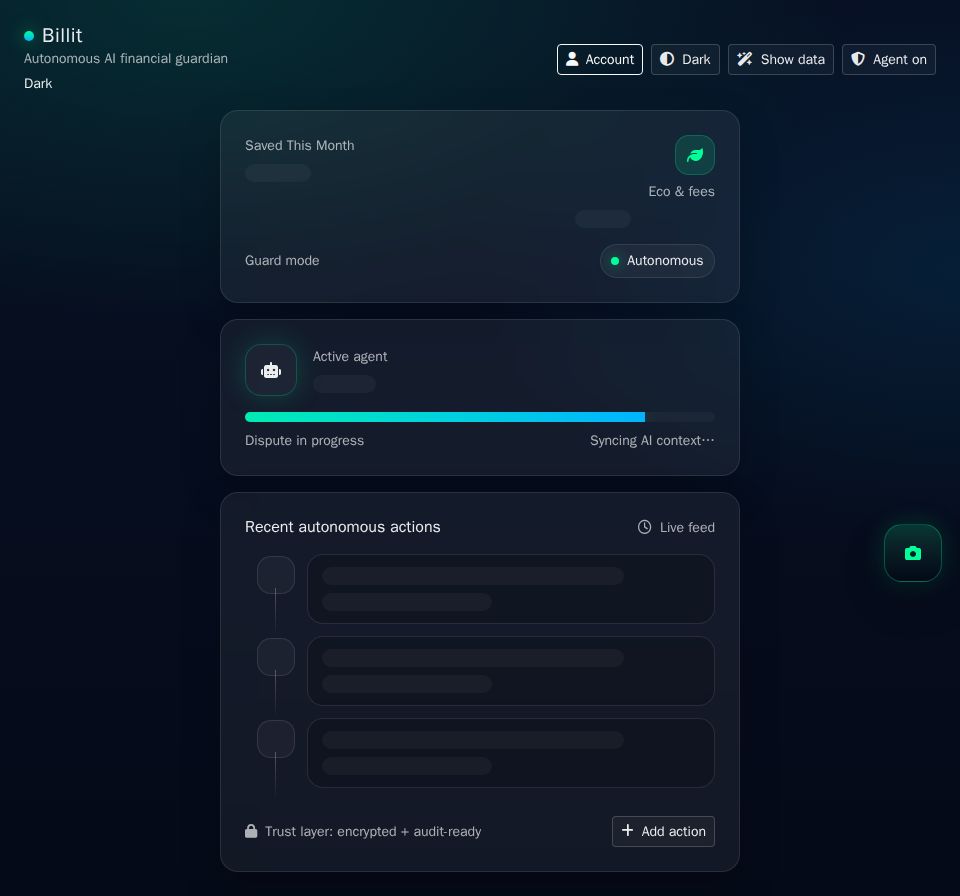The width and height of the screenshot is (960, 896).
Task: Toggle Dark mode in the header
Action: [x=685, y=59]
